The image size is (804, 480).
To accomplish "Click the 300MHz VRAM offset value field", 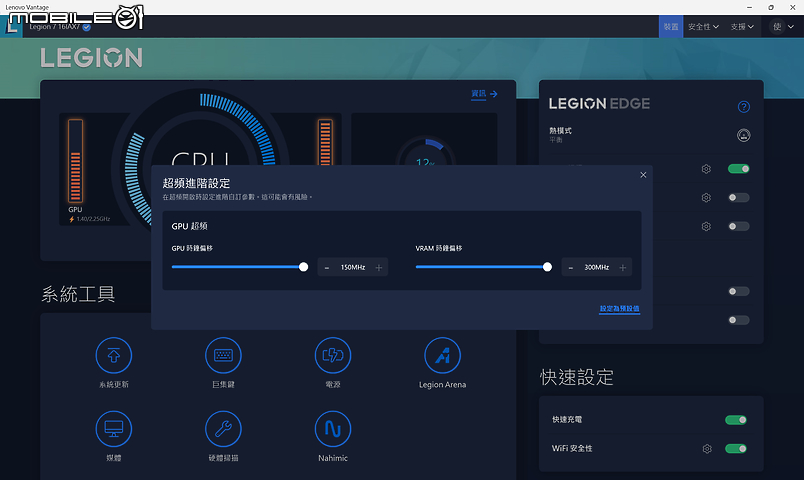I will coord(597,268).
